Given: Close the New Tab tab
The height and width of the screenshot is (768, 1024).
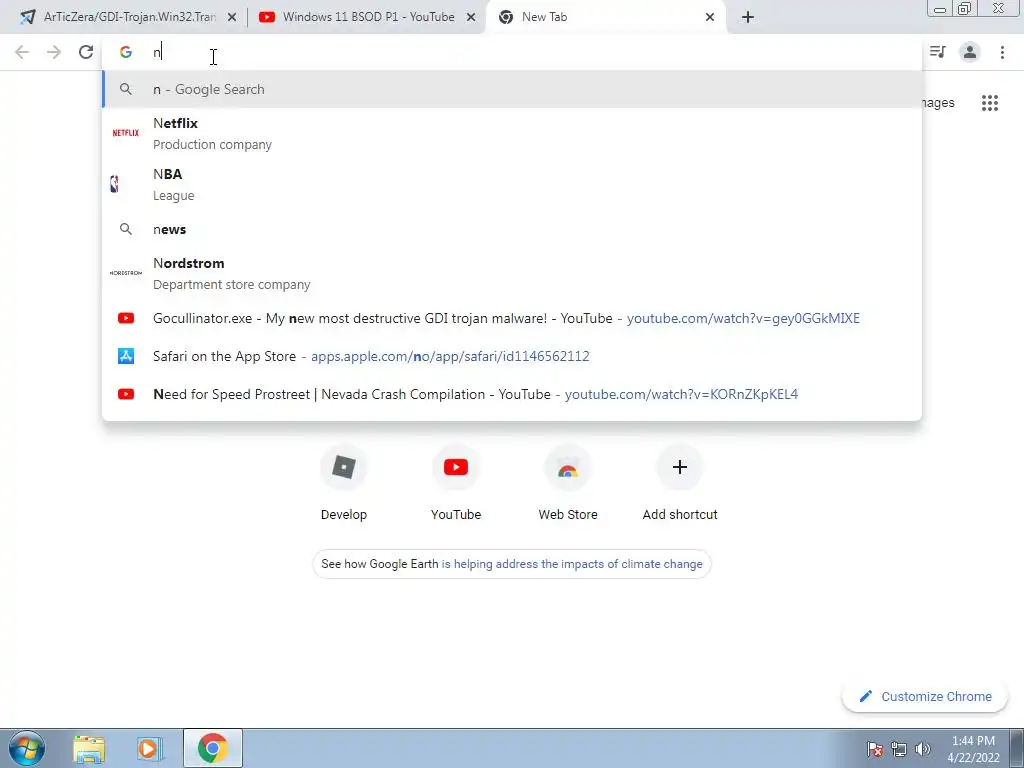Looking at the screenshot, I should coord(710,18).
